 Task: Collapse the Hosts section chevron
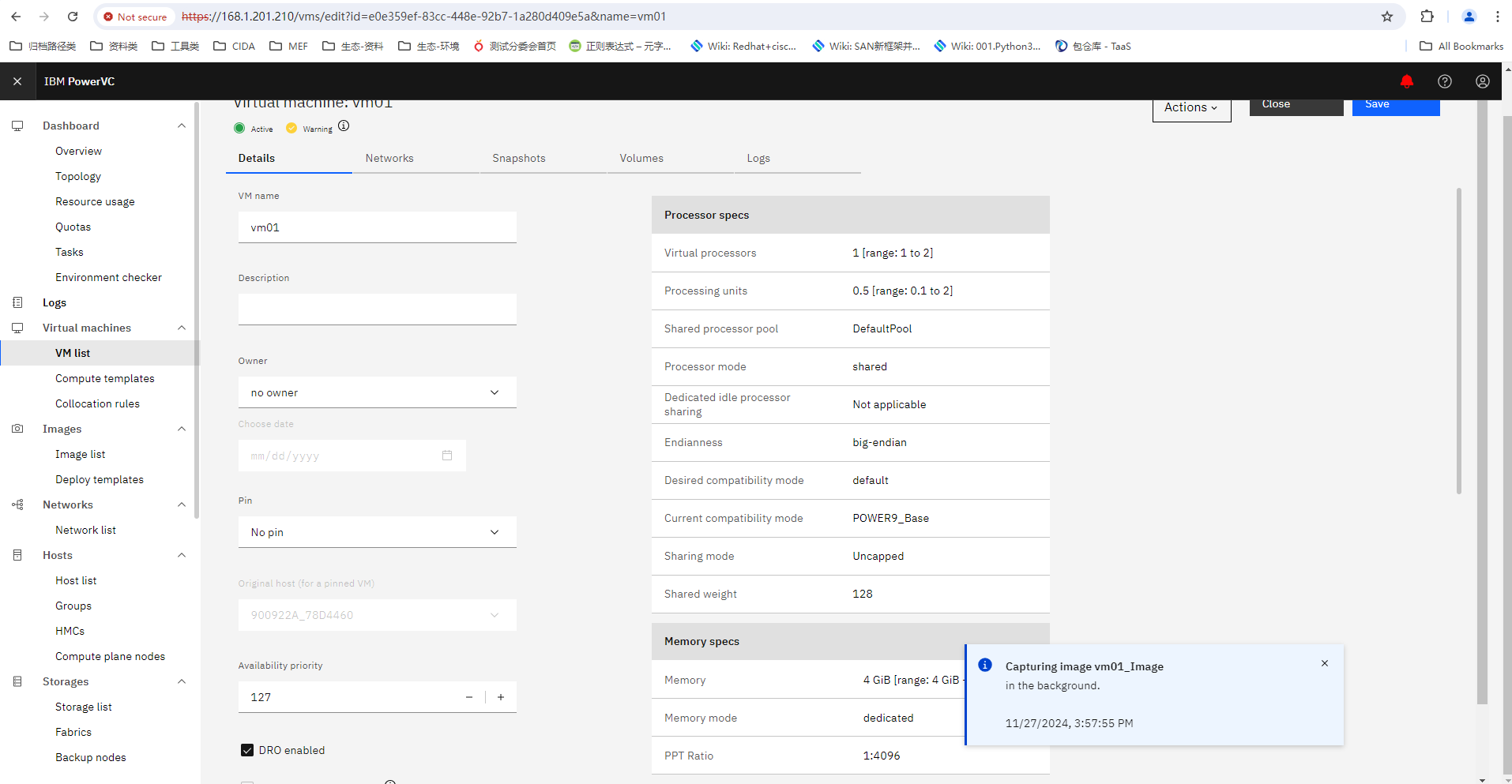(182, 555)
